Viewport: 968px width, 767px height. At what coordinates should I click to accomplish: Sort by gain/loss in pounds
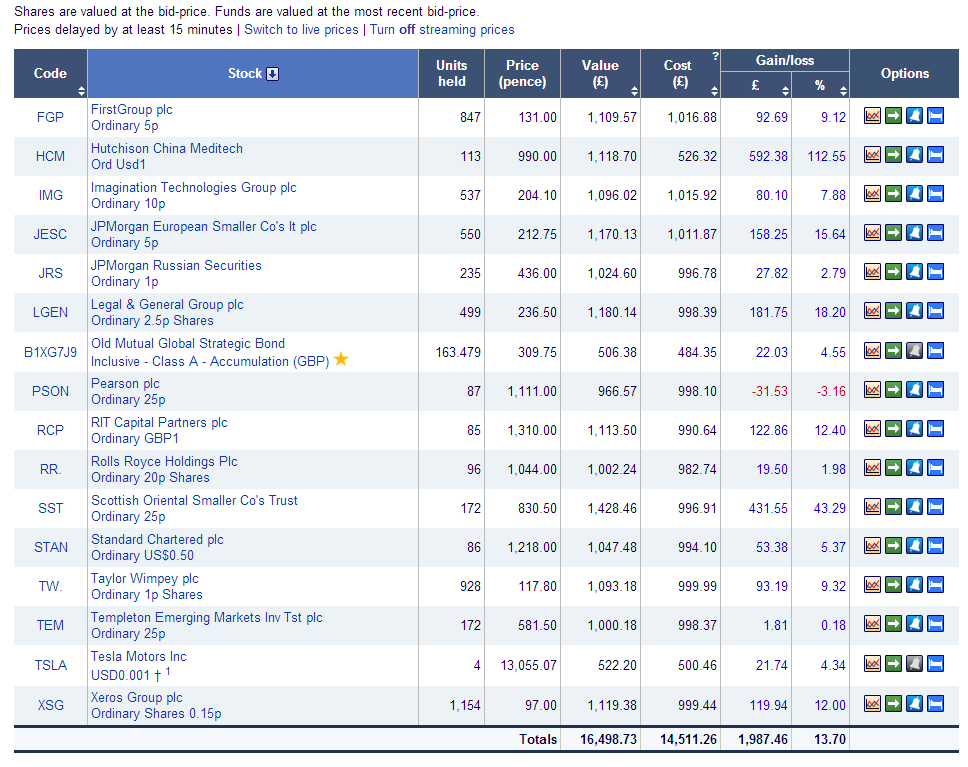[785, 91]
